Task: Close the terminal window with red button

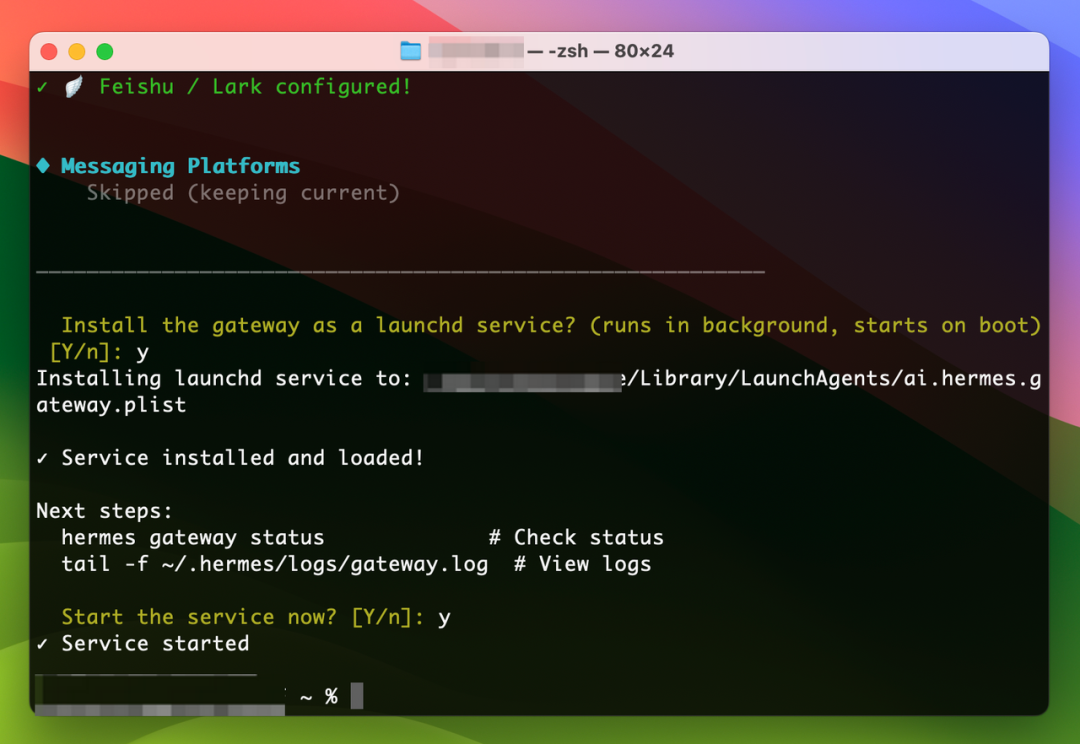Action: point(49,52)
